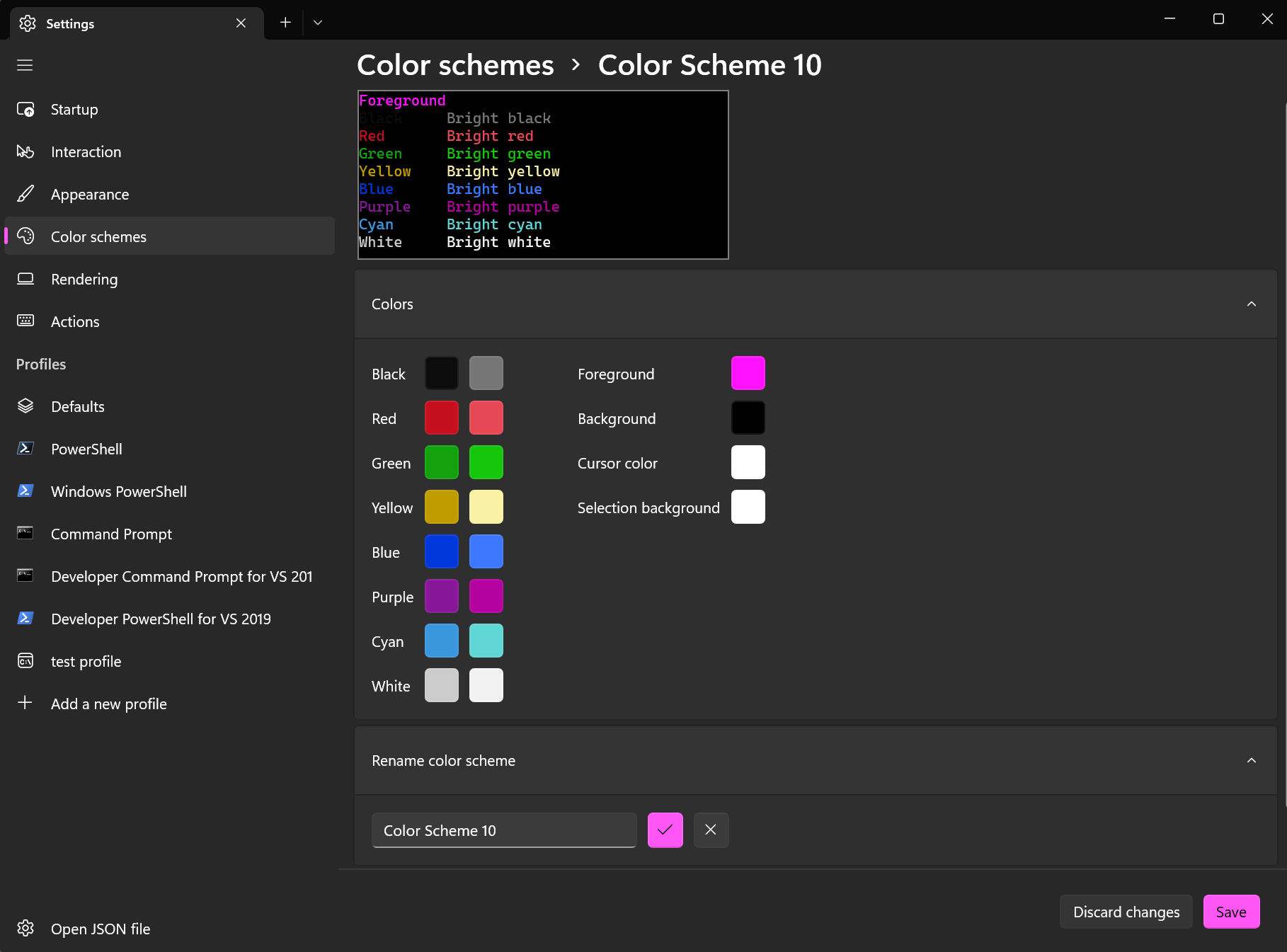Click the Windows PowerShell profile icon
Viewport: 1287px width, 952px height.
25,491
